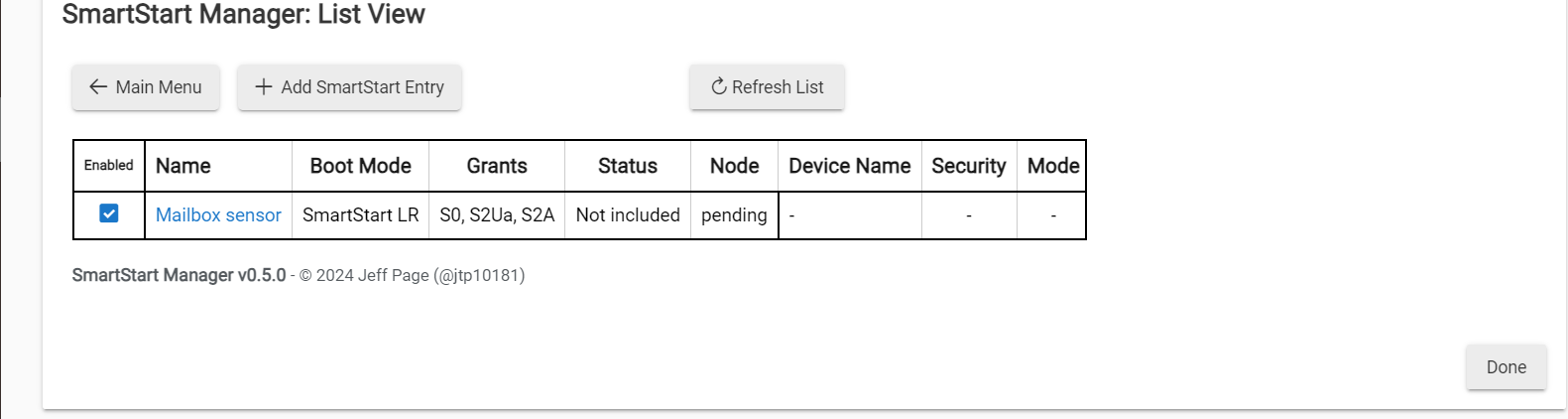Click the Enabled column header
The width and height of the screenshot is (1568, 419).
[x=109, y=166]
